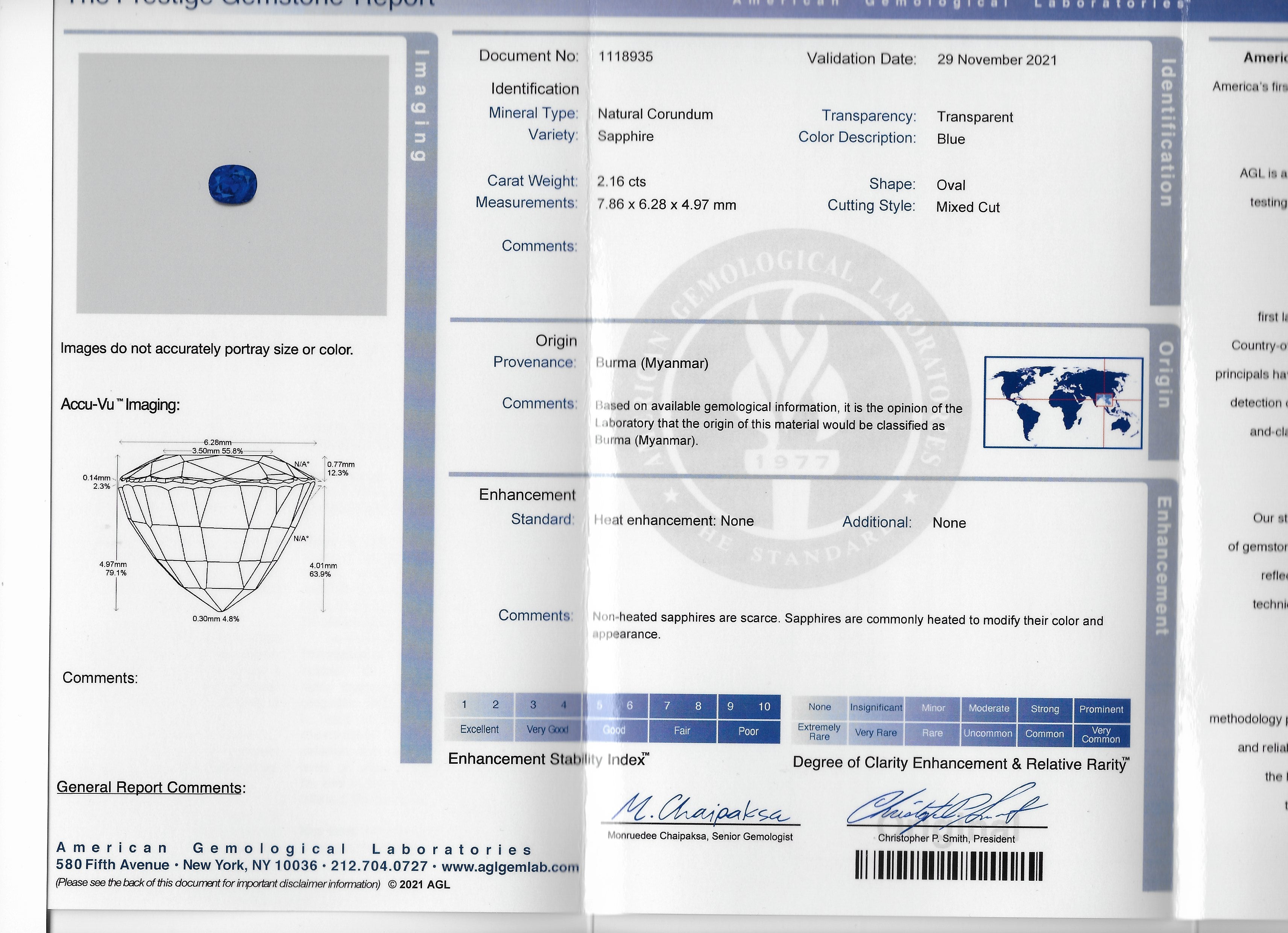Viewport: 1288px width, 933px height.
Task: Click the www.aglgemlab.com website address
Action: 510,867
